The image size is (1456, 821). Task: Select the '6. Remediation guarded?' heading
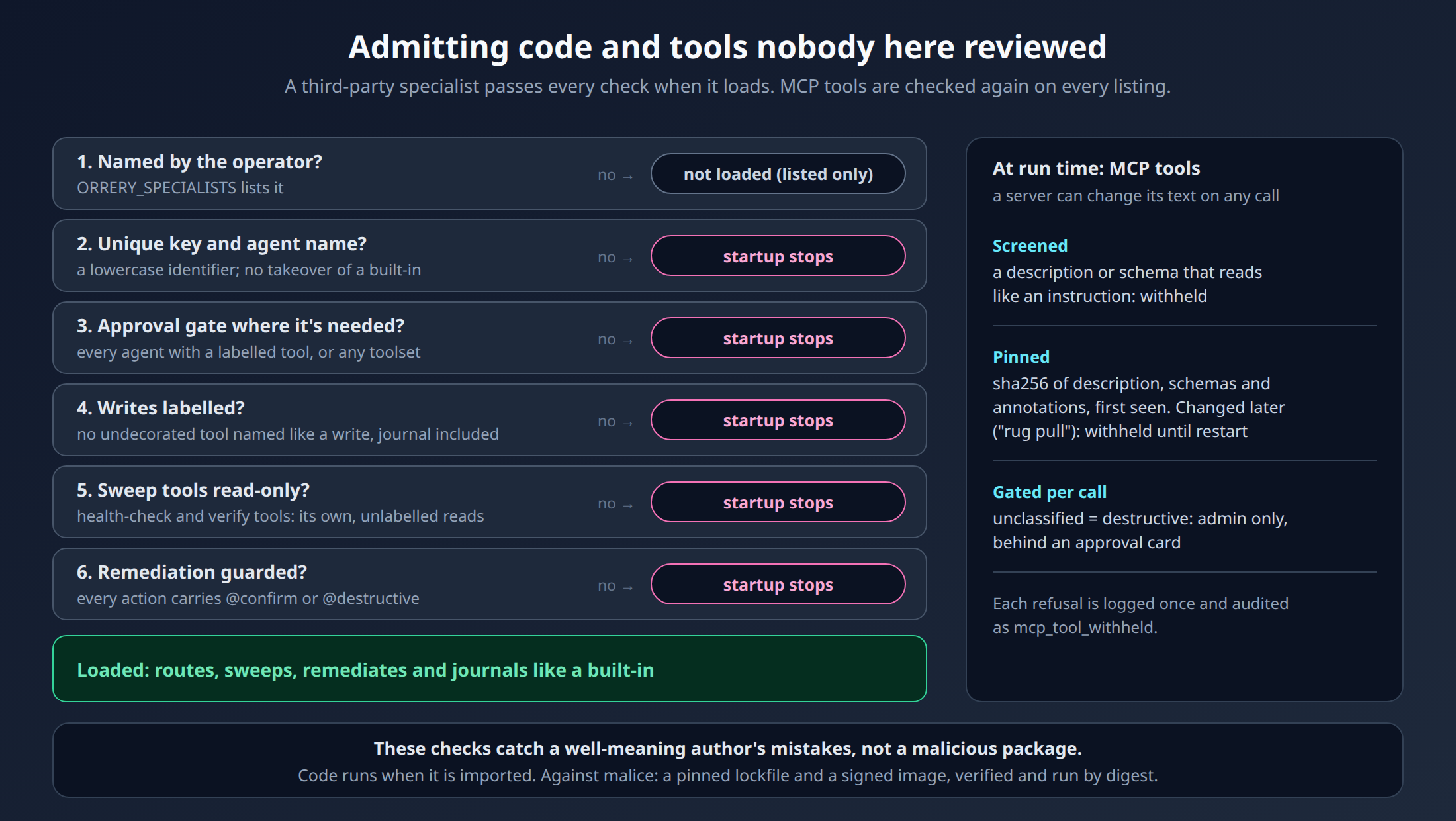192,572
